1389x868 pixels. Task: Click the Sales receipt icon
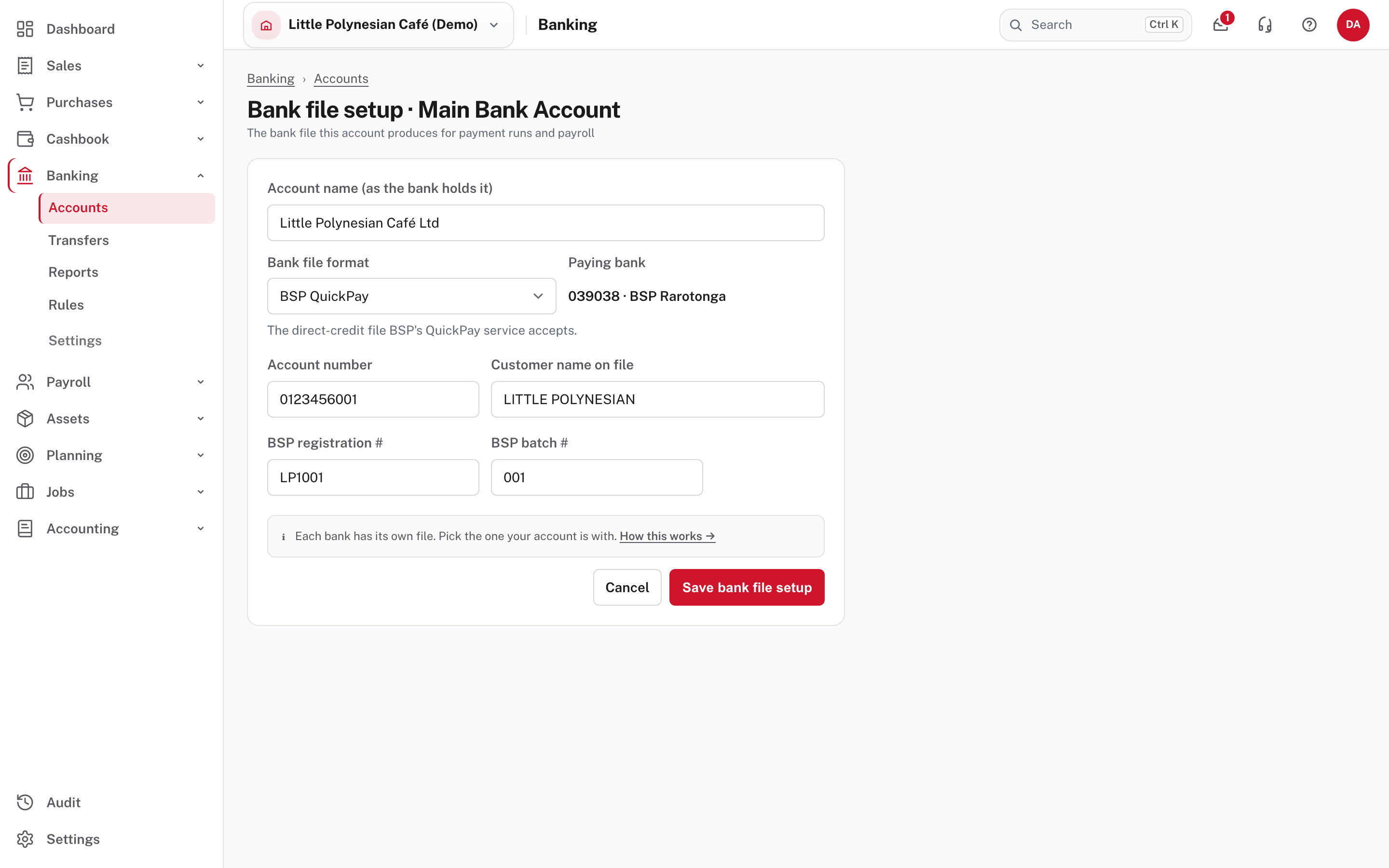pos(25,66)
